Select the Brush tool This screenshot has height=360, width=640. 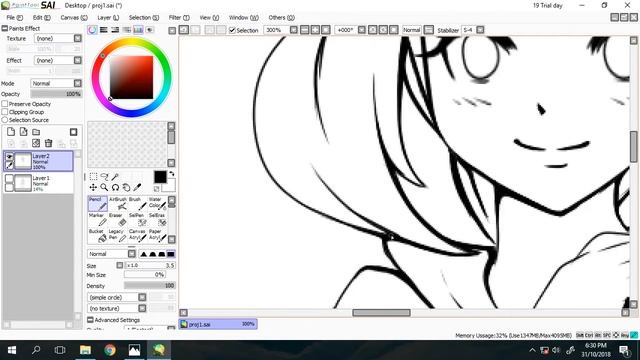click(x=137, y=204)
